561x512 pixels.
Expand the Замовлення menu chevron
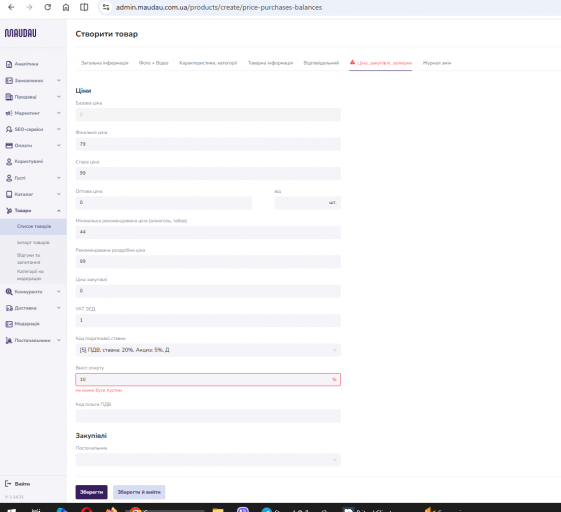[x=59, y=81]
